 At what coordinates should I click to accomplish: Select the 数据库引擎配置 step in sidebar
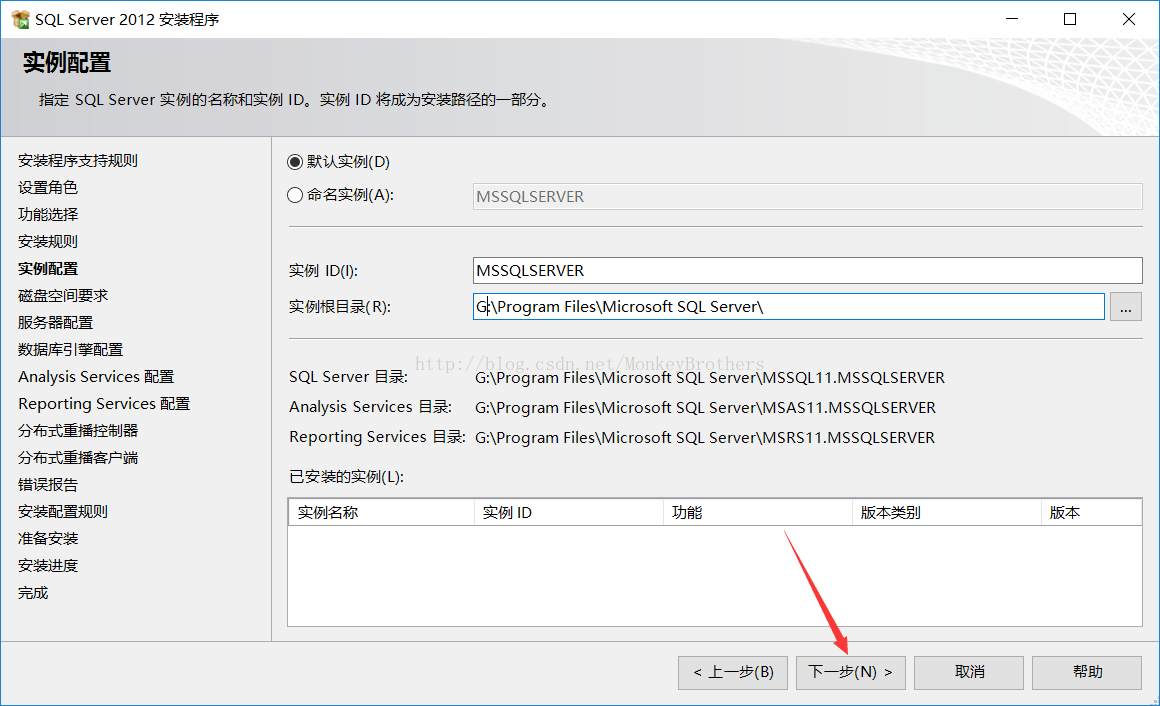coord(70,350)
